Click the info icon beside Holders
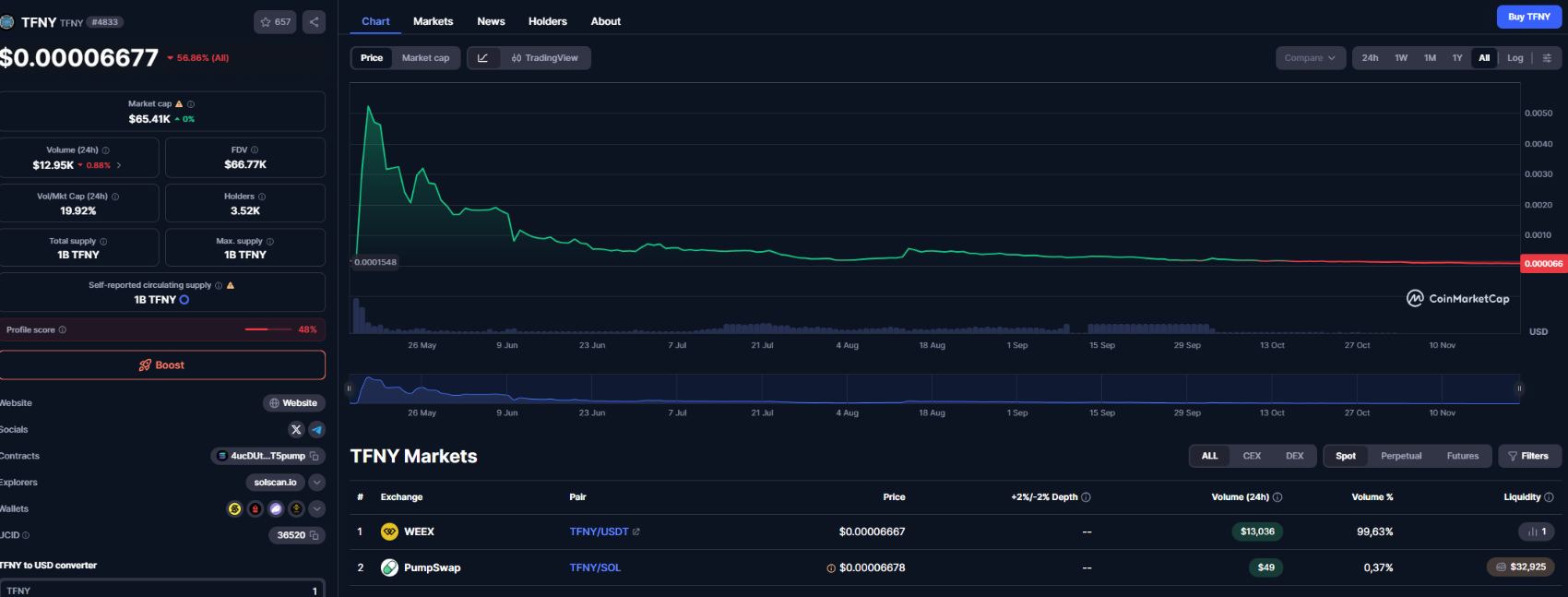 [x=262, y=197]
